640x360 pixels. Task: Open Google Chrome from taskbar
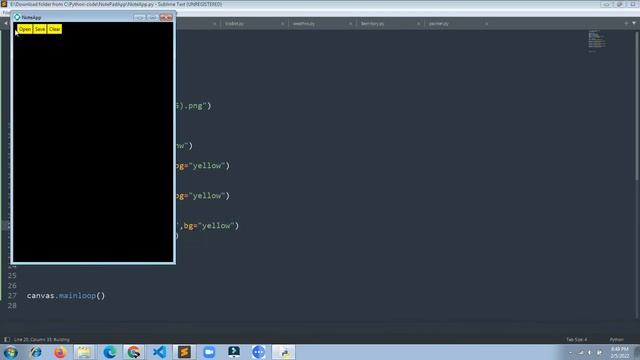pyautogui.click(x=134, y=352)
